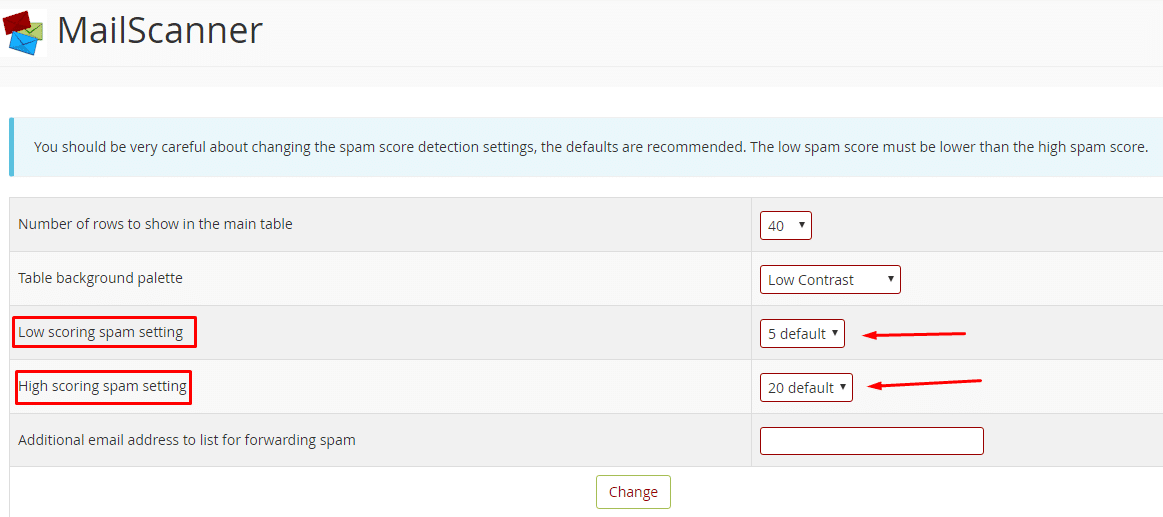This screenshot has width=1163, height=517.
Task: Click the Number of rows to show label
Action: click(155, 223)
